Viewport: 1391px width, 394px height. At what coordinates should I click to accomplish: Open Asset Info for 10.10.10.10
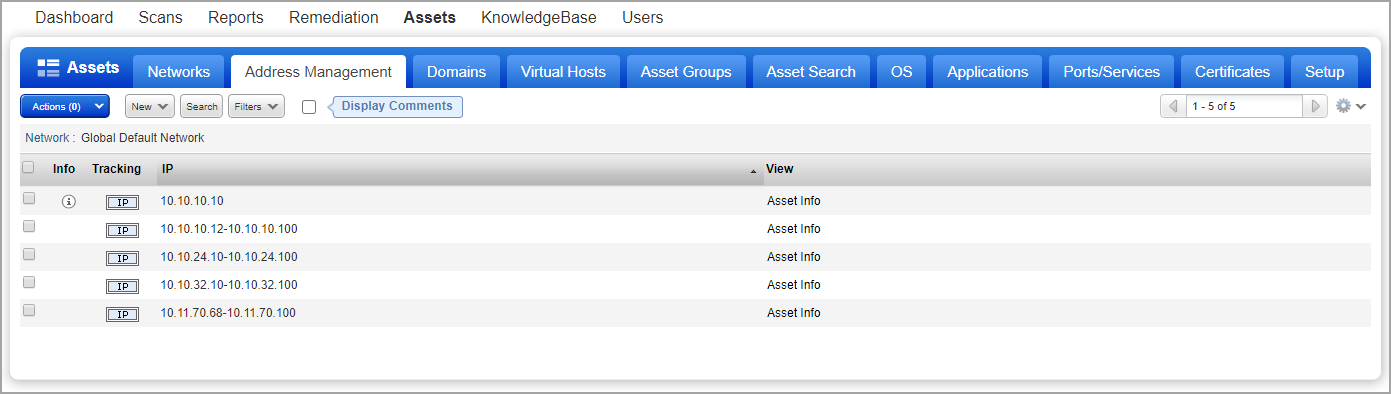[x=793, y=201]
